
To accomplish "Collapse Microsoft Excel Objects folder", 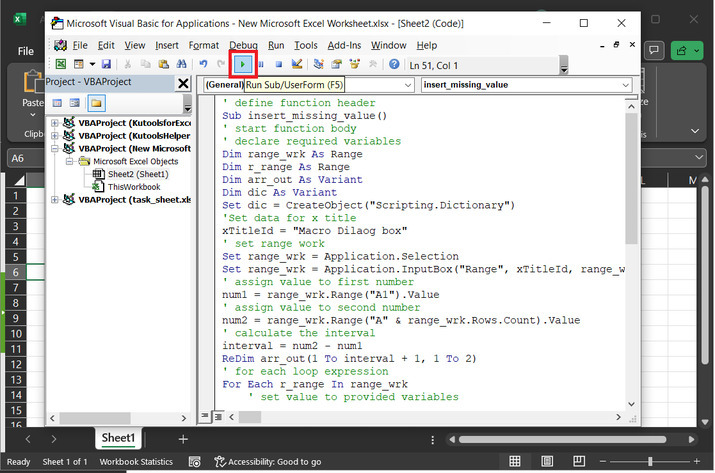I will pos(69,161).
